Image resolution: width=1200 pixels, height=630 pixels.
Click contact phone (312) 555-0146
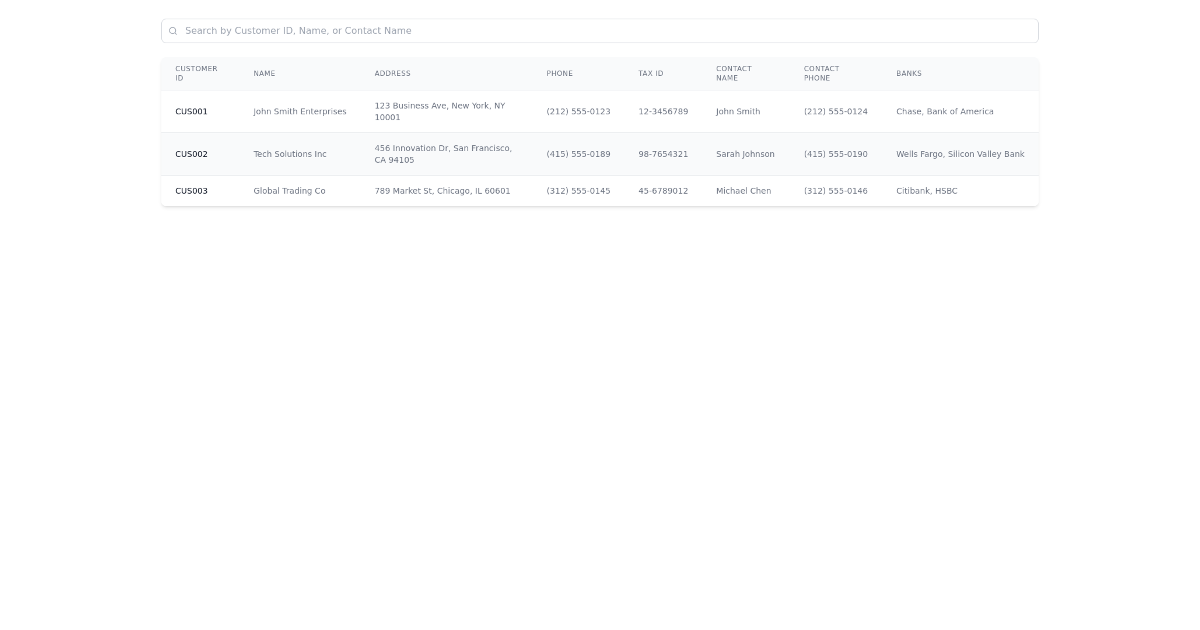(835, 191)
